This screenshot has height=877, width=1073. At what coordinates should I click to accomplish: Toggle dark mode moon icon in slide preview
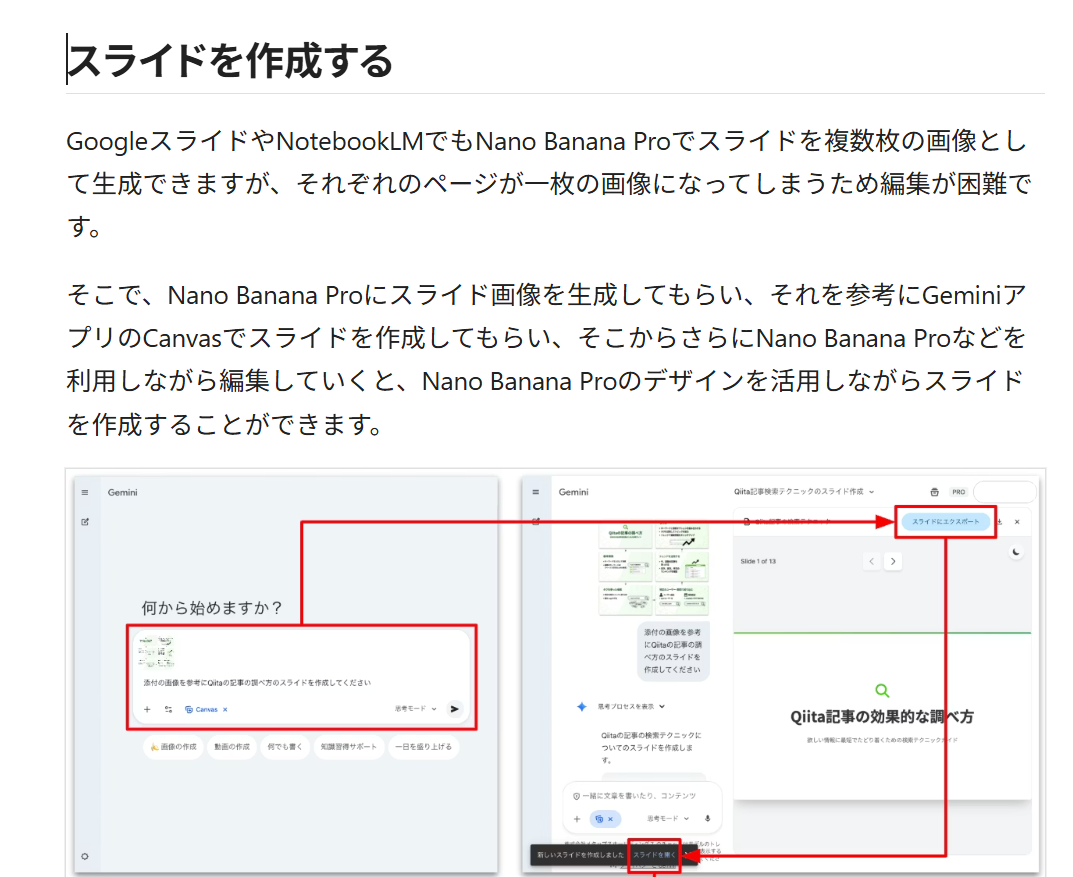point(1017,552)
